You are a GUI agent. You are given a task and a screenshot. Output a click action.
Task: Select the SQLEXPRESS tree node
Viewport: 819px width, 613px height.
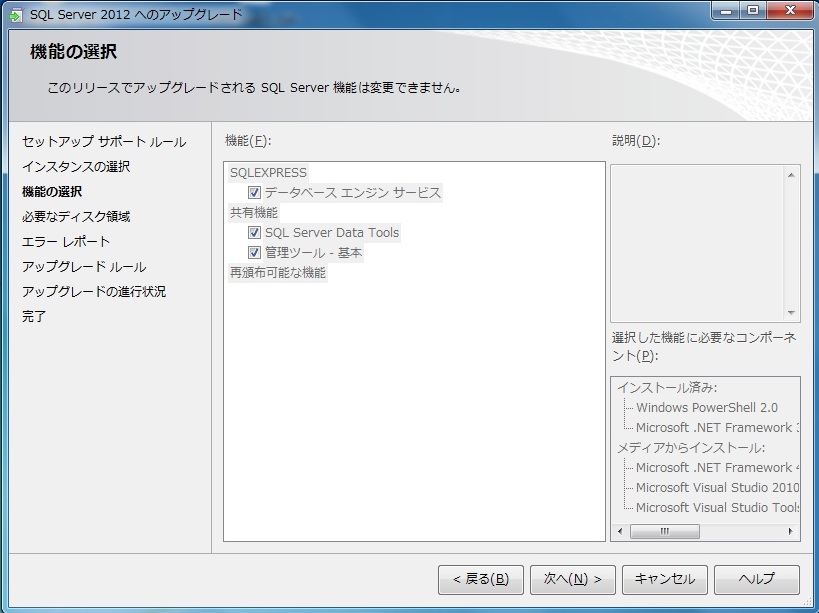[x=268, y=173]
